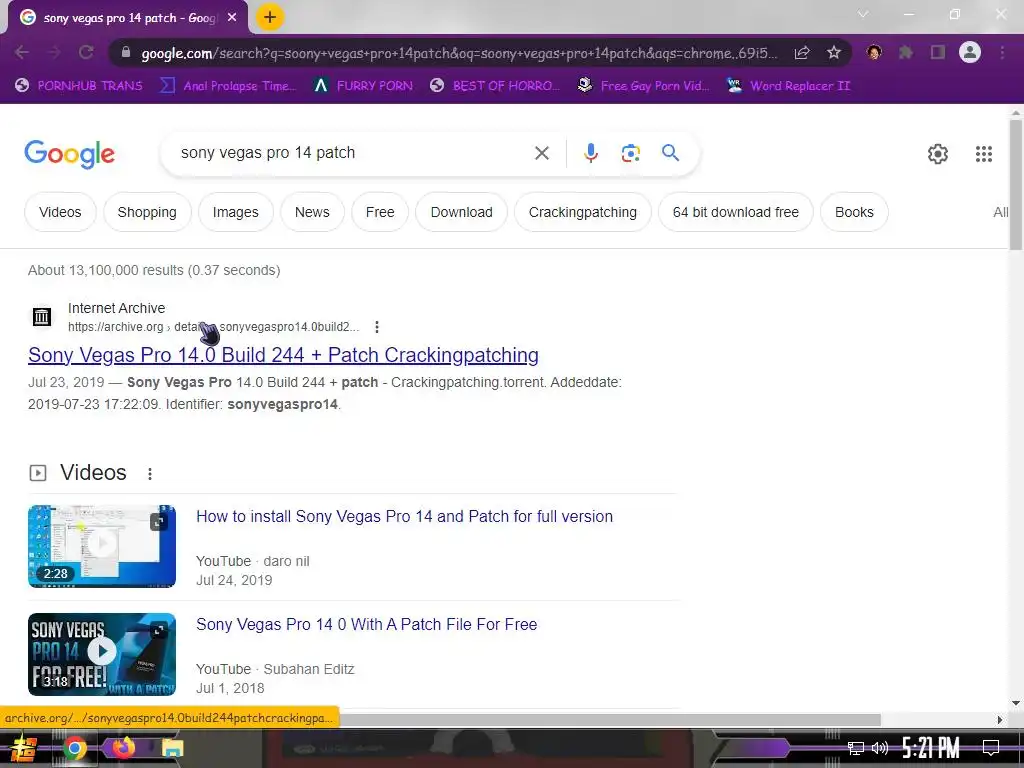Click the Internet Archive site name

pyautogui.click(x=116, y=308)
